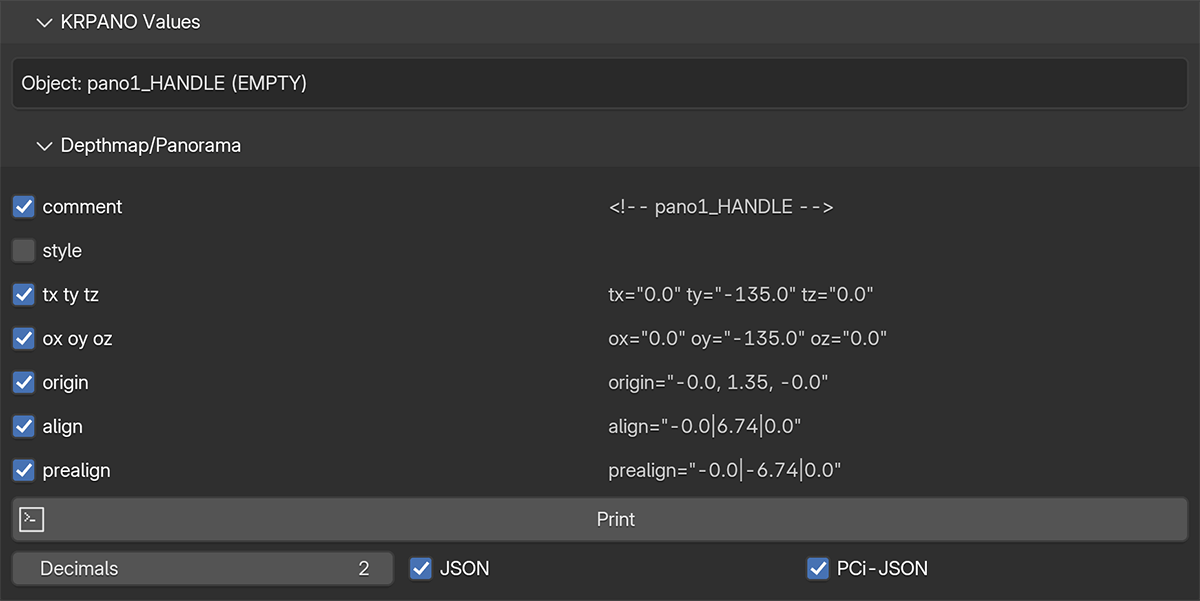Image resolution: width=1200 pixels, height=601 pixels.
Task: Toggle the origin checkbox off
Action: 24,383
